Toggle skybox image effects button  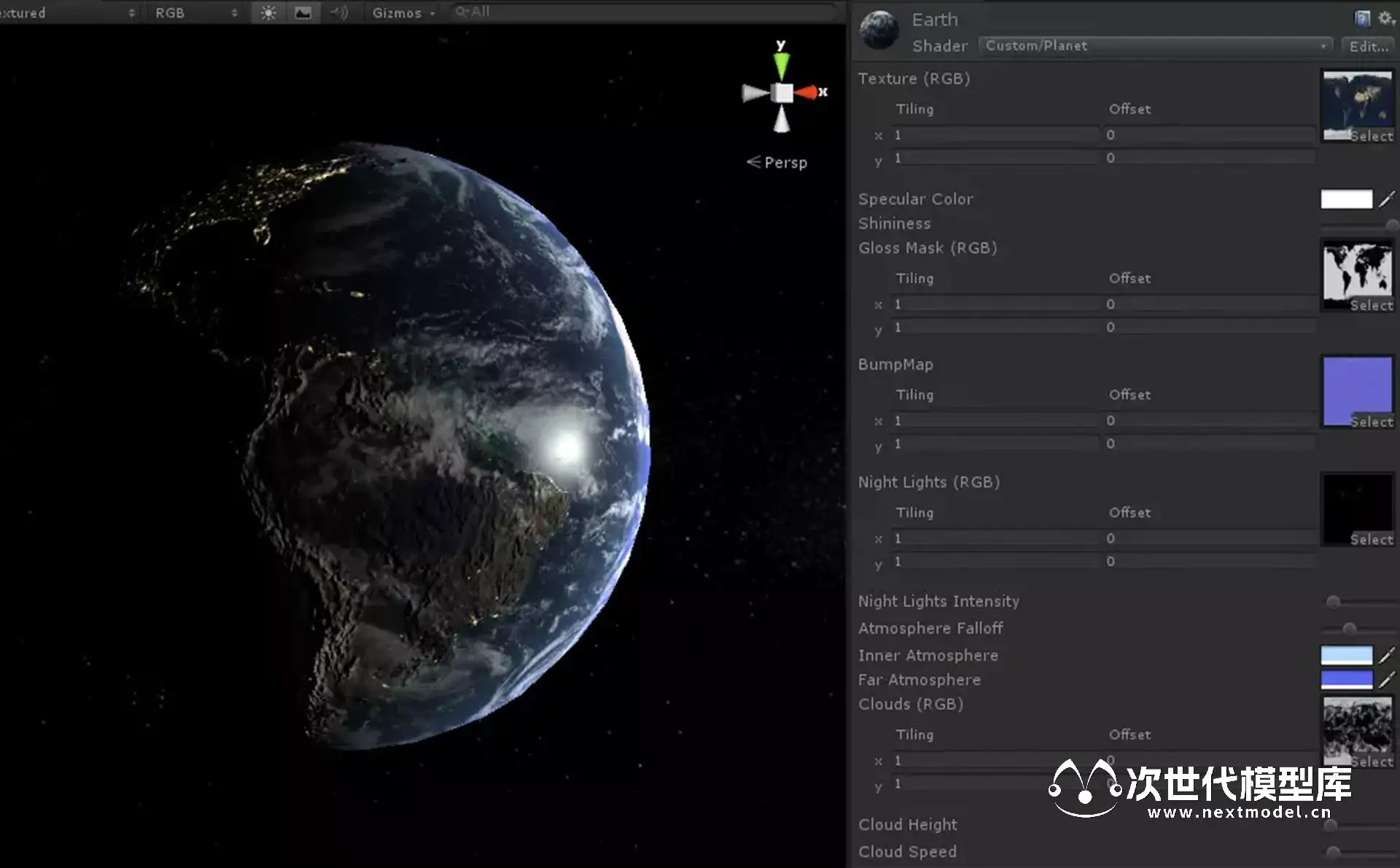click(x=303, y=12)
